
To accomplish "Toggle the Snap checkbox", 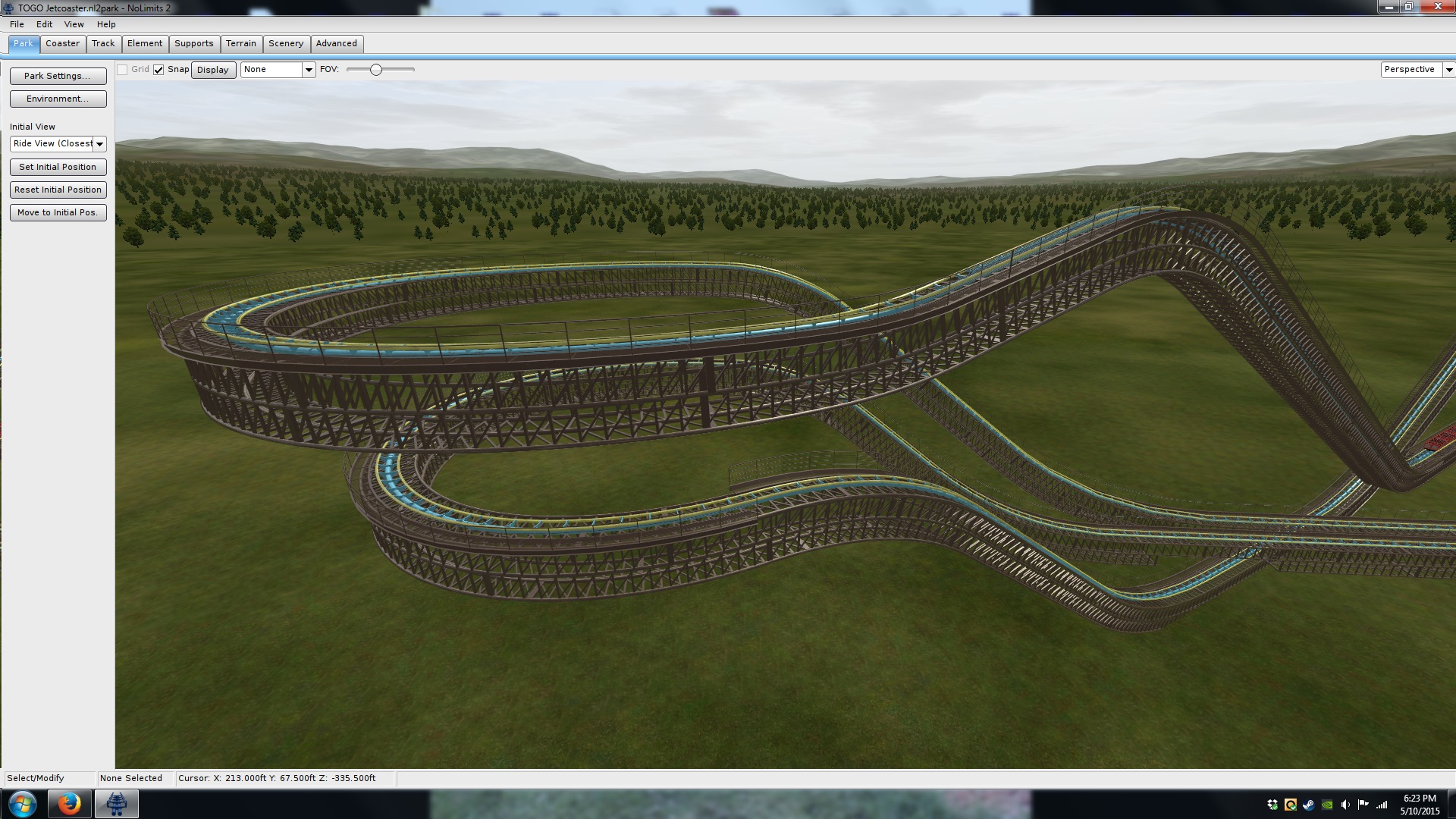I will [x=158, y=70].
